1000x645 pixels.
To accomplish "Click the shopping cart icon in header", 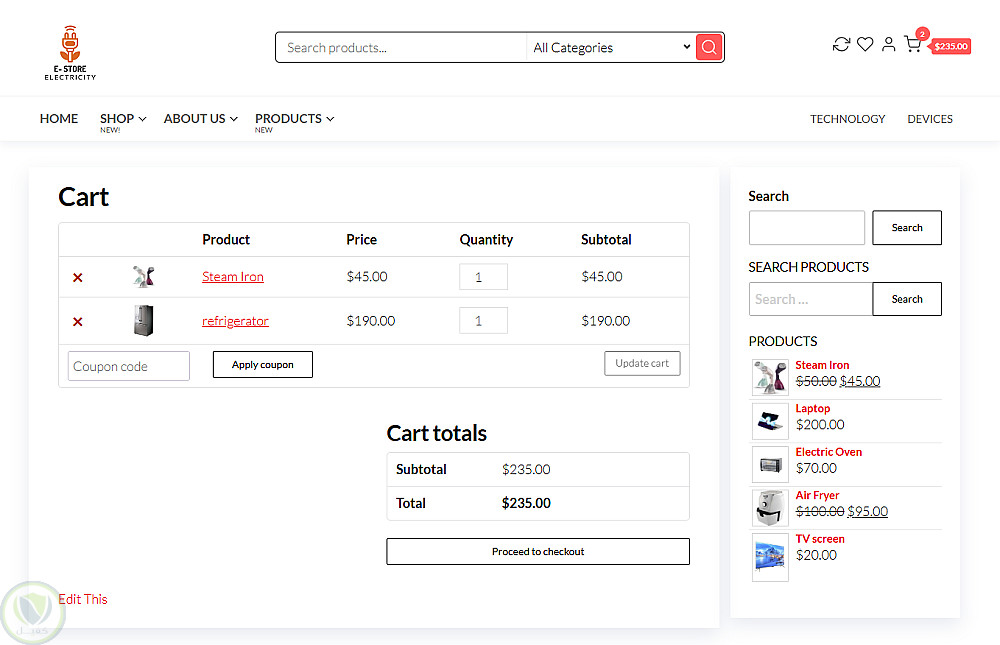I will pyautogui.click(x=912, y=45).
